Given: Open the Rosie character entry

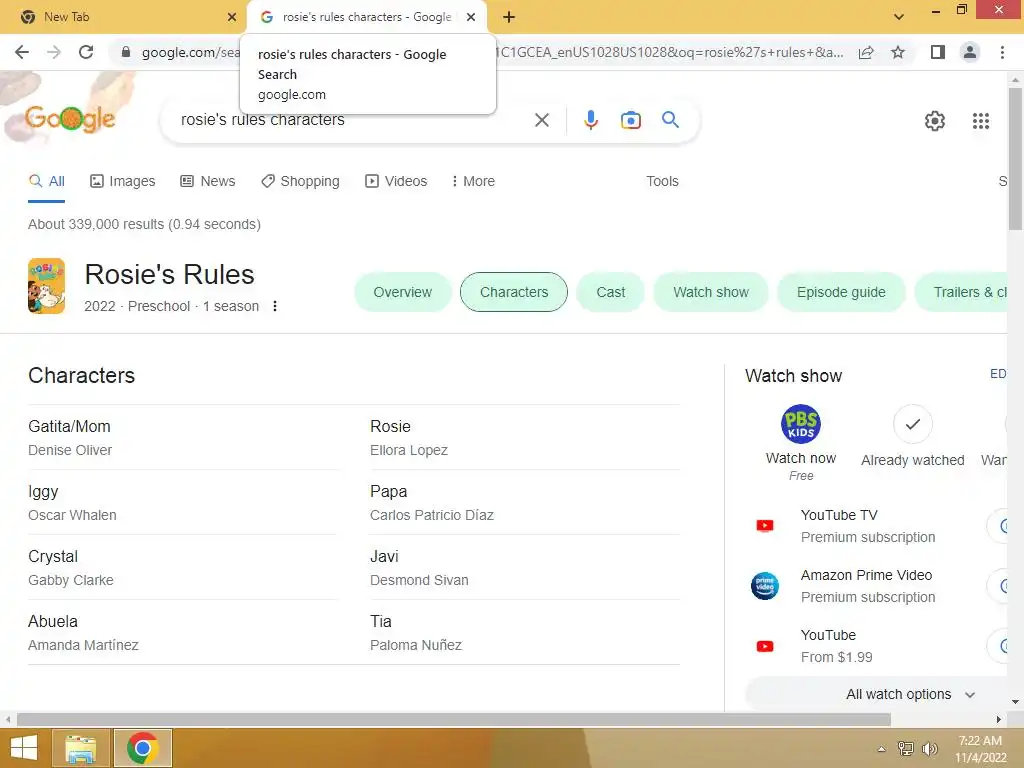Looking at the screenshot, I should click(524, 438).
